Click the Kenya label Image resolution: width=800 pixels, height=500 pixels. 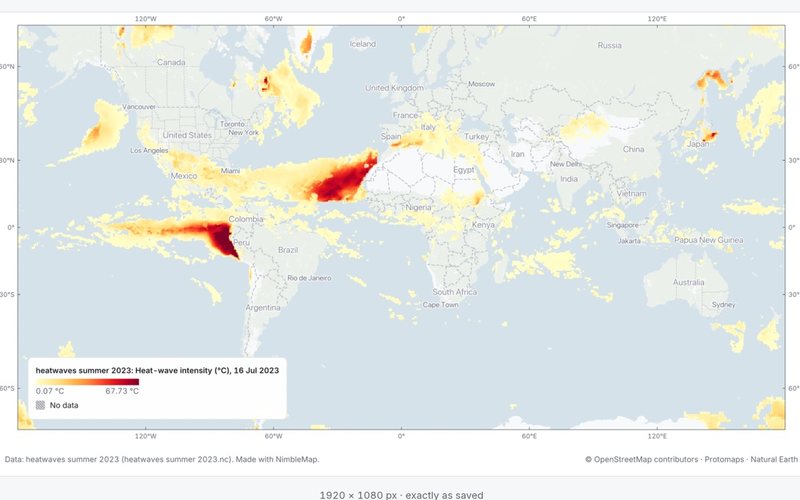click(x=483, y=224)
